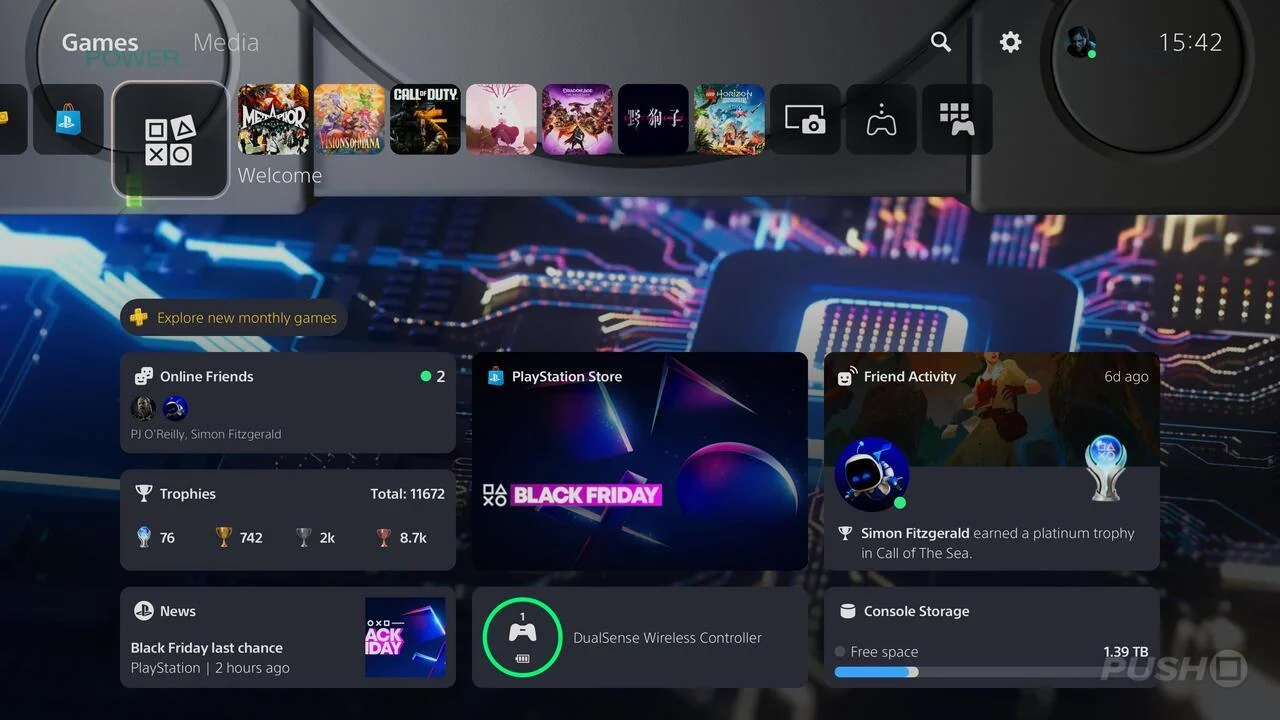Open the Online Friends card
The width and height of the screenshot is (1280, 720).
[288, 404]
